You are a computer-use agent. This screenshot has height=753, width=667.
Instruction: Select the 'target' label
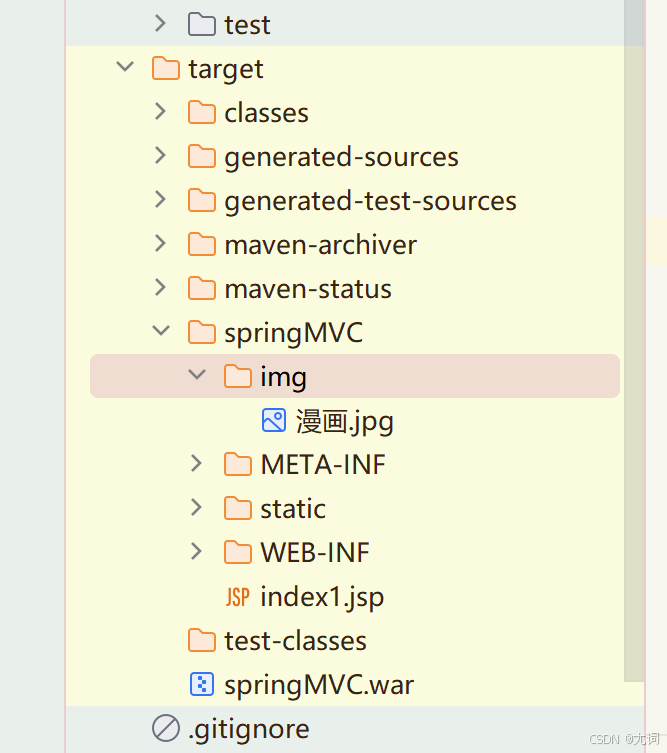[226, 70]
